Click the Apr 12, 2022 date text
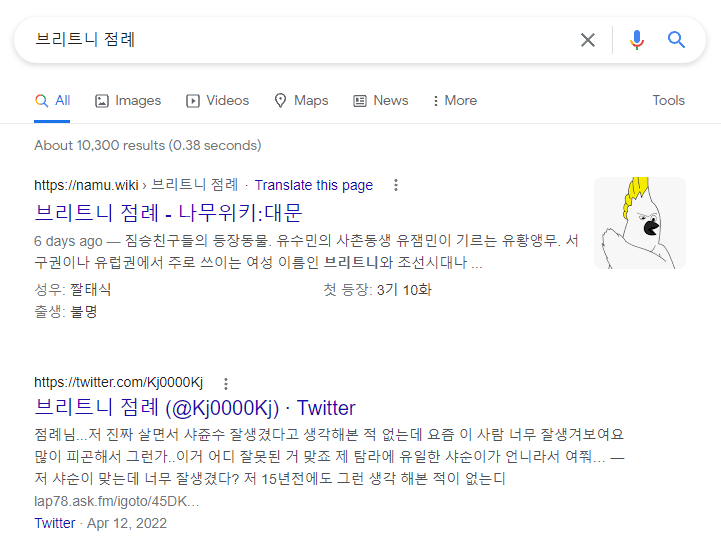This screenshot has height=548, width=721. coord(127,523)
